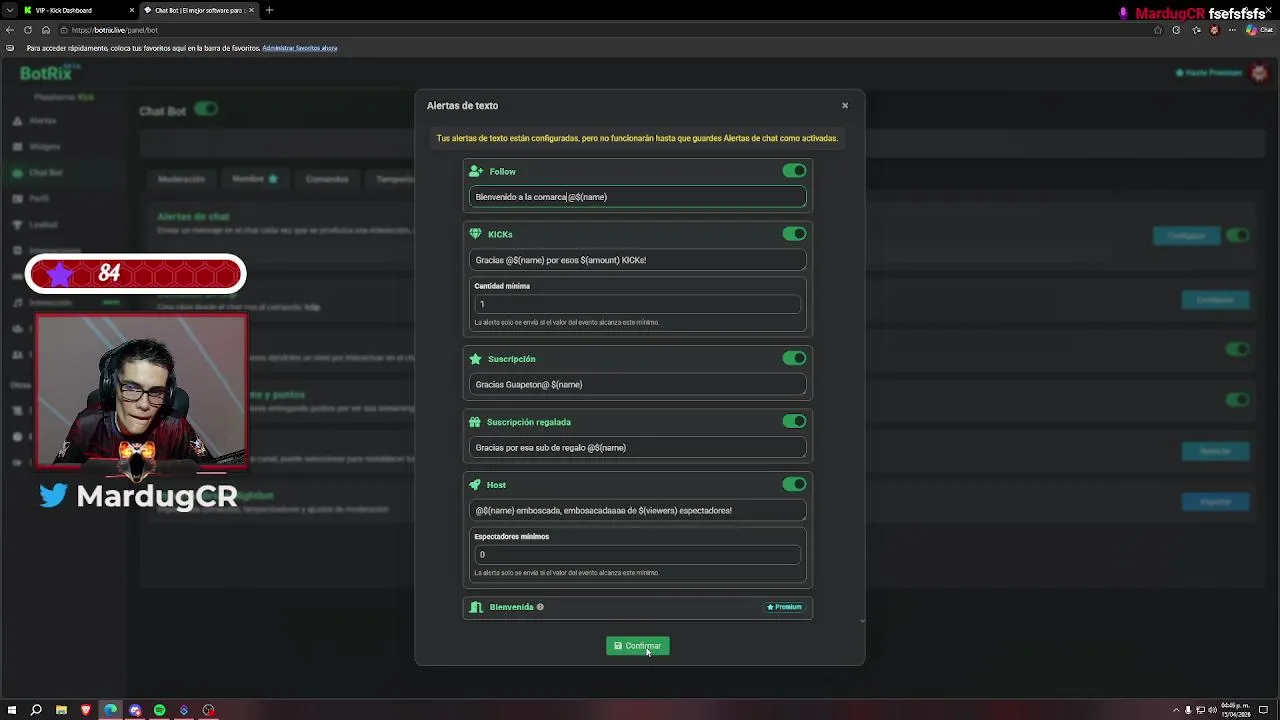Reload the page with the refresh icon
The height and width of the screenshot is (720, 1280).
pos(28,30)
